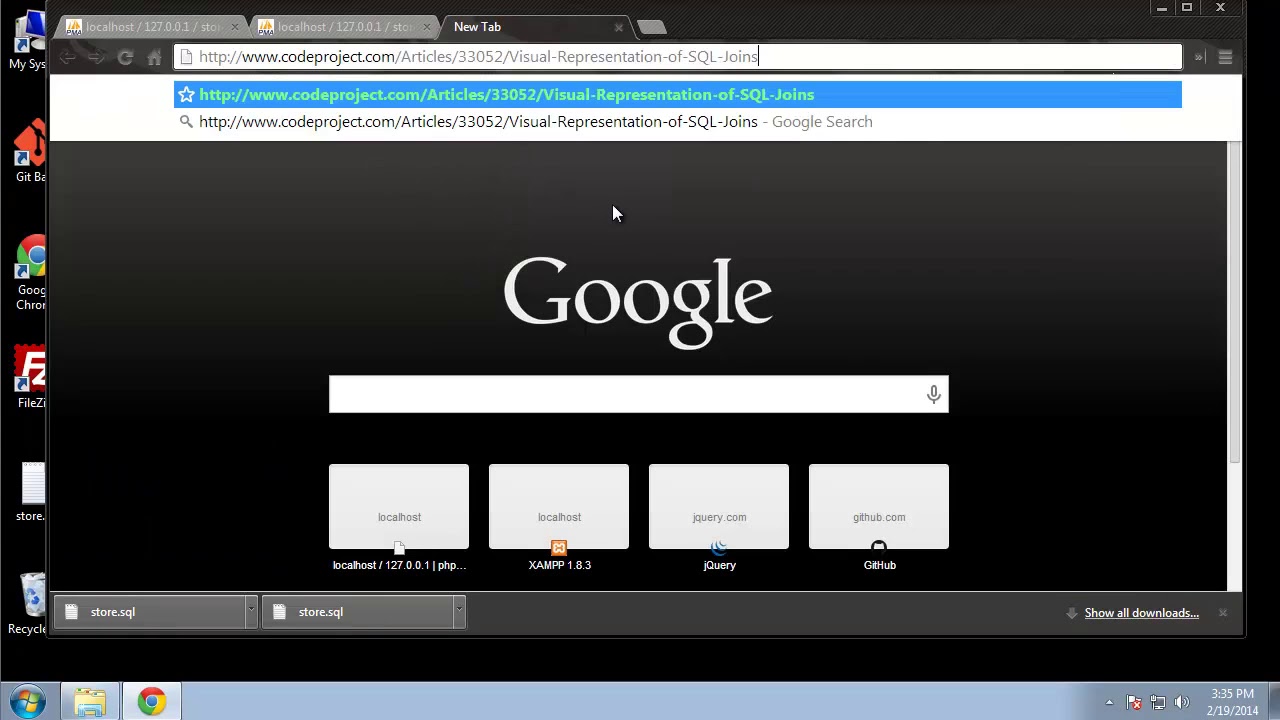Viewport: 1280px width, 720px height.
Task: Reload the current page
Action: pyautogui.click(x=125, y=57)
